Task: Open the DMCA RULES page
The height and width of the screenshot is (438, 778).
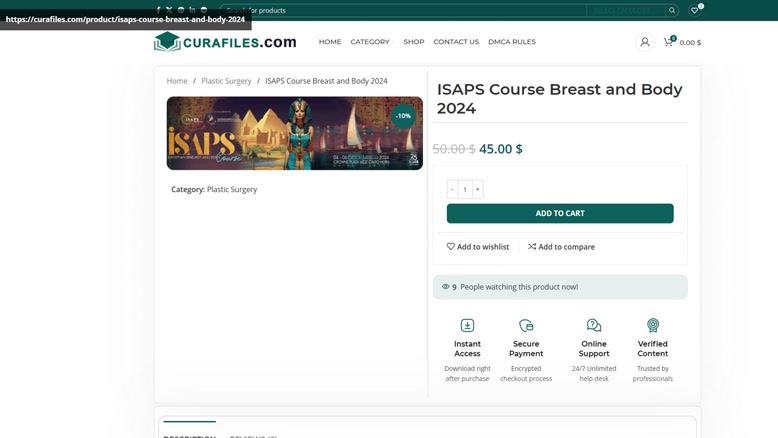Action: 512,42
